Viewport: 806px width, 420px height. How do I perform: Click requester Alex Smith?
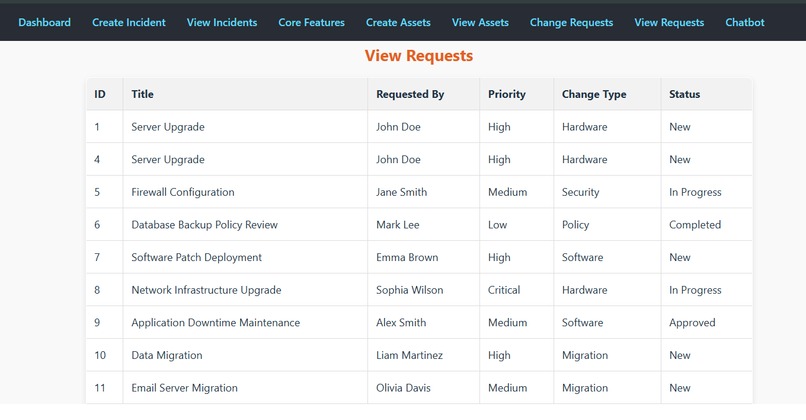(401, 323)
